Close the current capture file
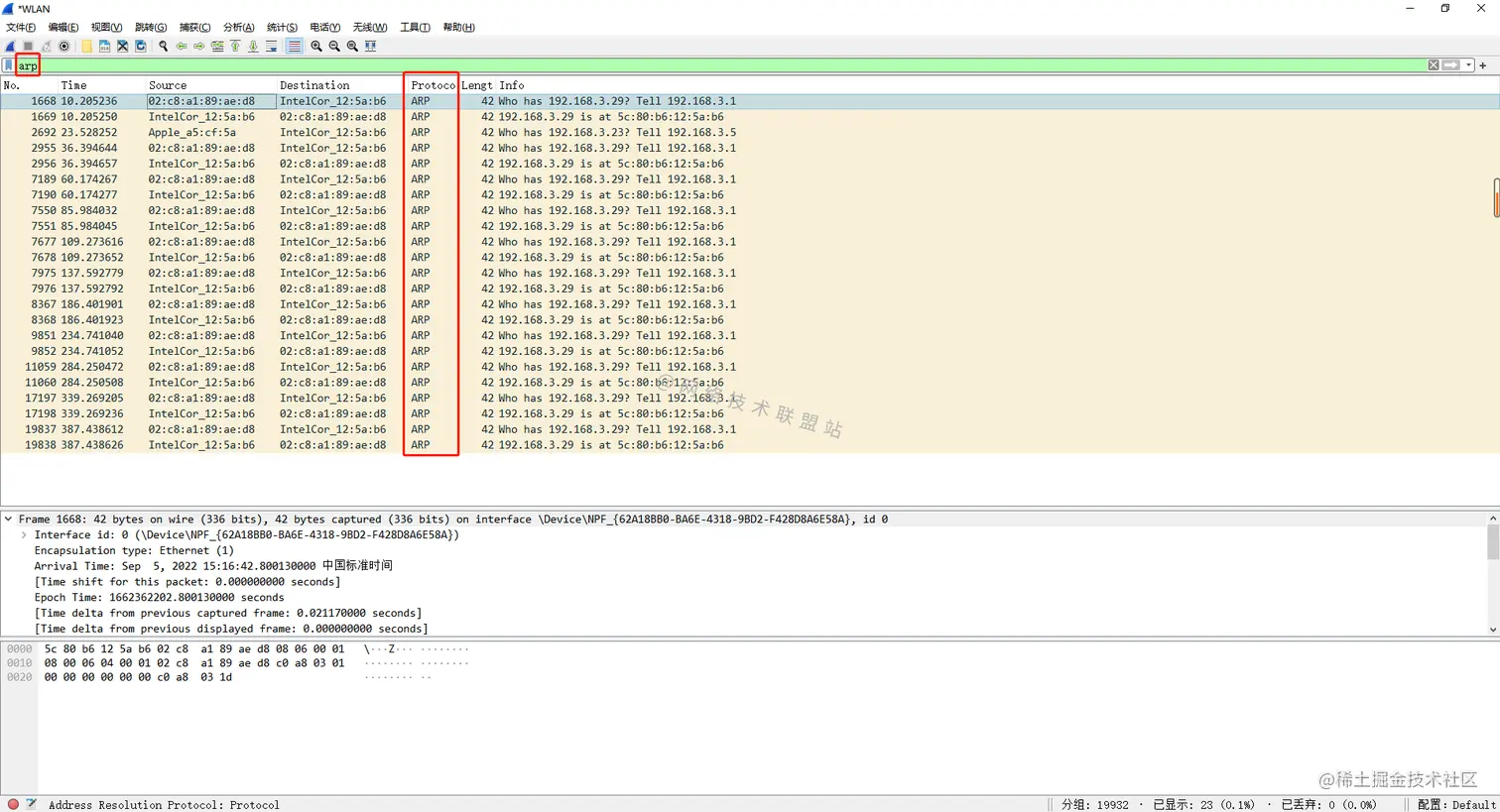This screenshot has width=1500, height=812. pyautogui.click(x=122, y=46)
